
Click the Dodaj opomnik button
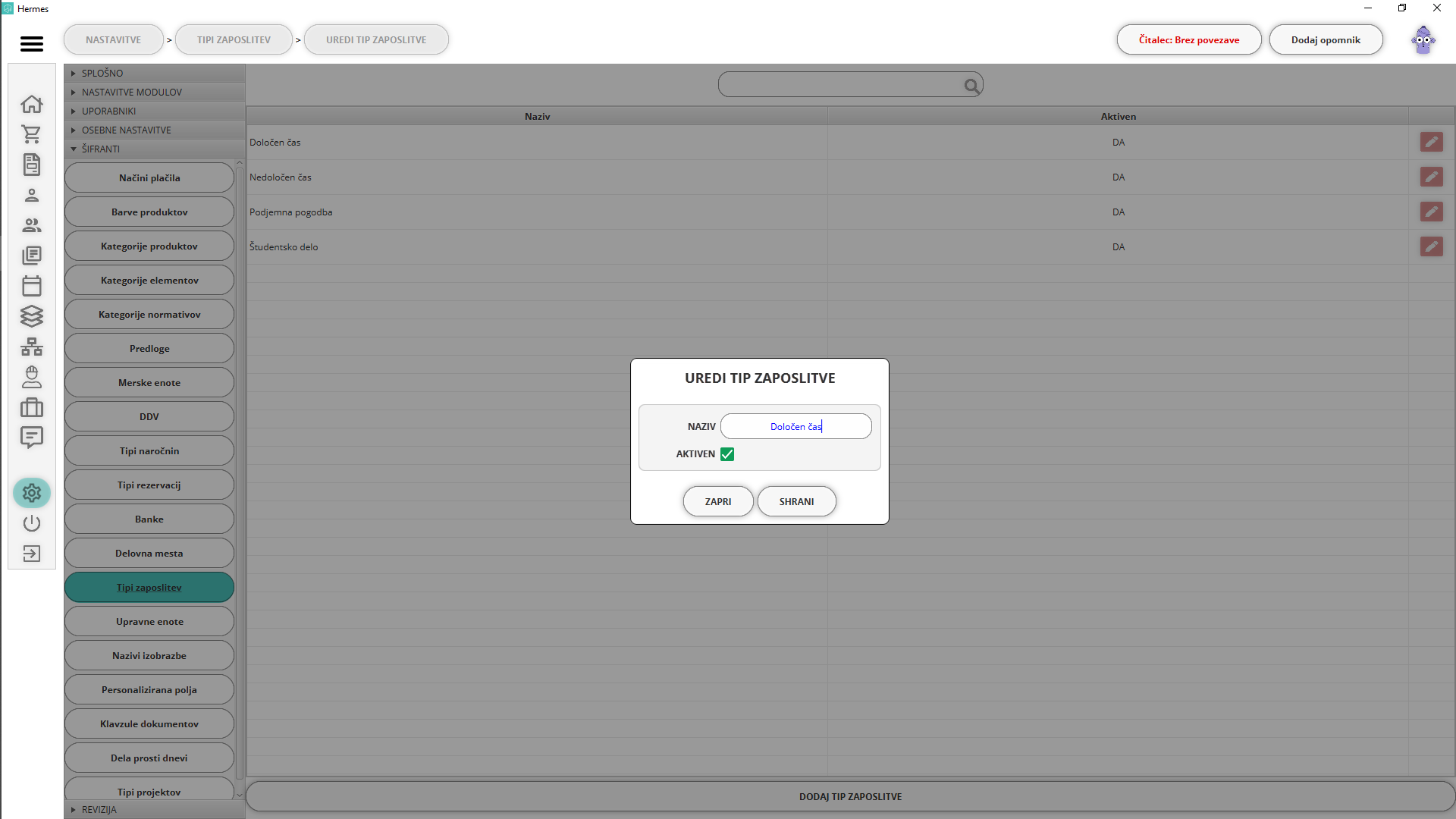[1326, 40]
